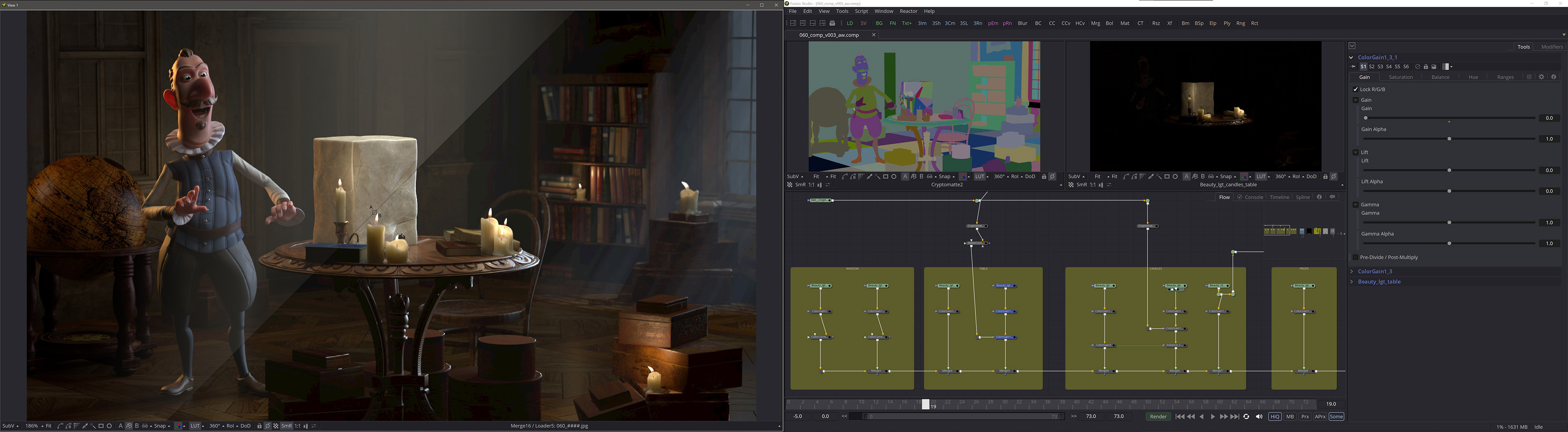Click frame 19 marker on the time ruler

[926, 404]
